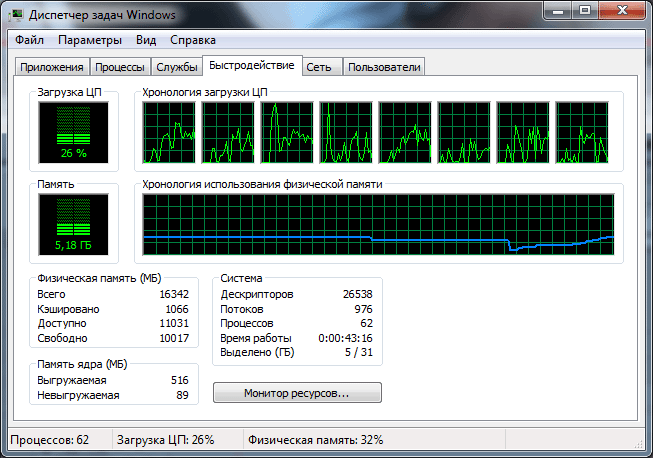Click the Выгружаемая value 516
653x458 pixels.
(x=180, y=380)
